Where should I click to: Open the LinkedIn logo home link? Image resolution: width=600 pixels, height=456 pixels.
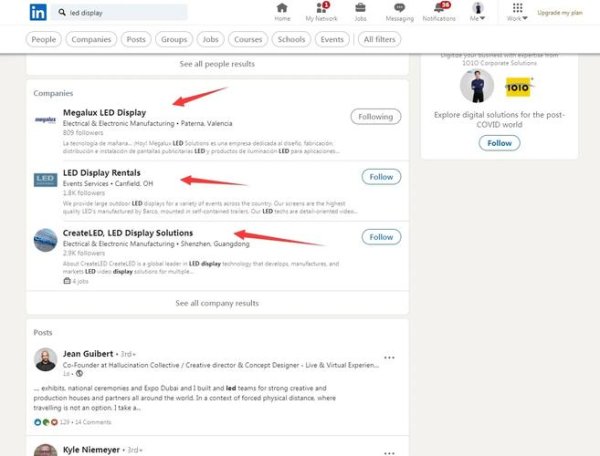[38, 12]
